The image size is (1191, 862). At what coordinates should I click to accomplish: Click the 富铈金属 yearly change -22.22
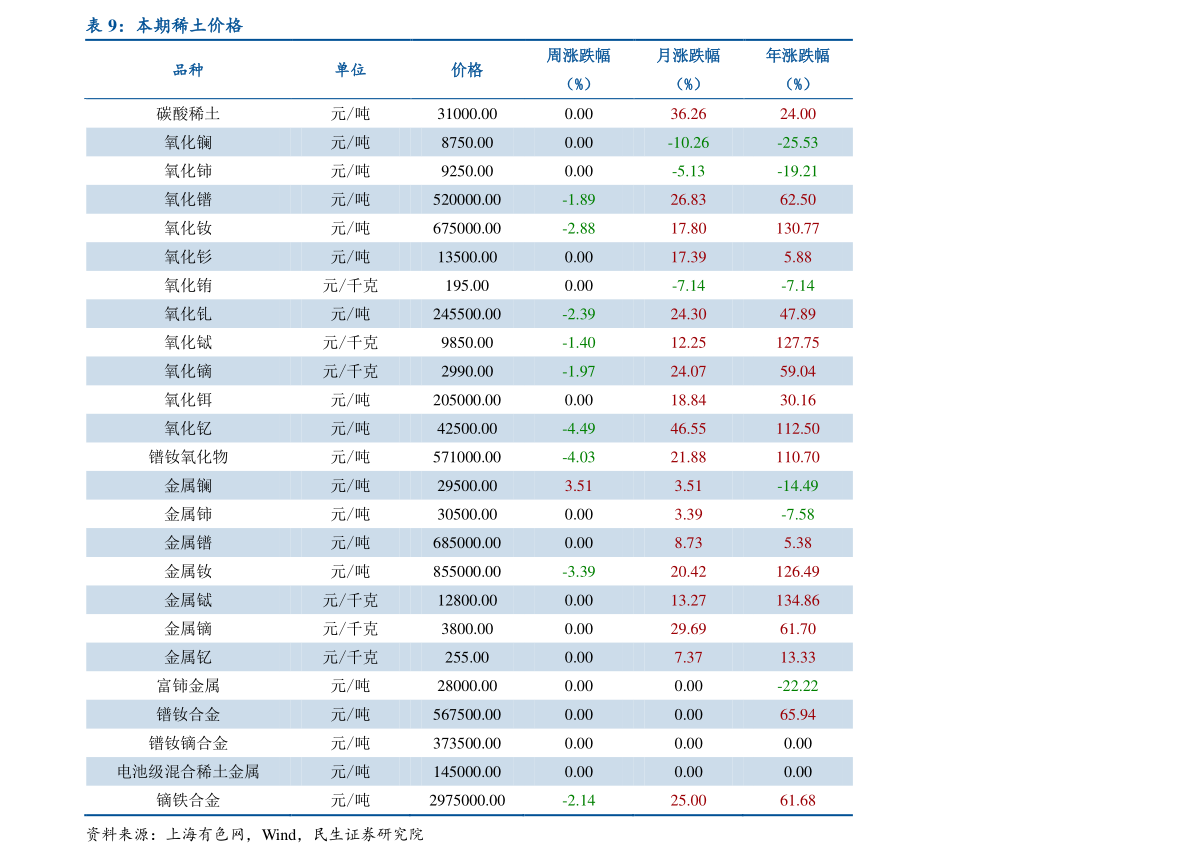point(796,685)
